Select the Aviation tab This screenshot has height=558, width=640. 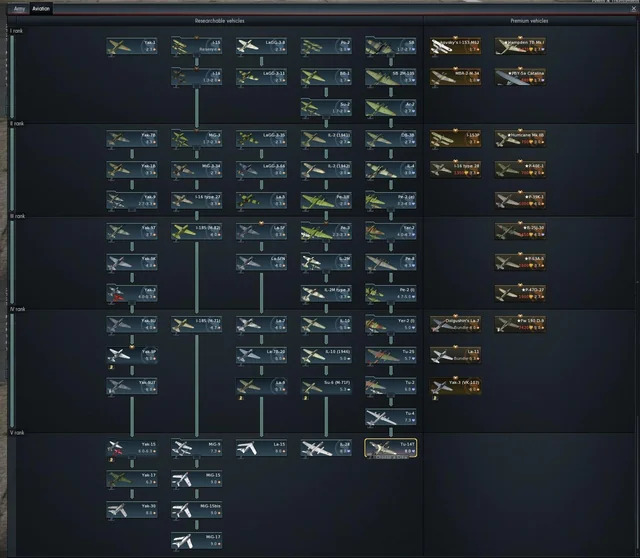point(41,9)
